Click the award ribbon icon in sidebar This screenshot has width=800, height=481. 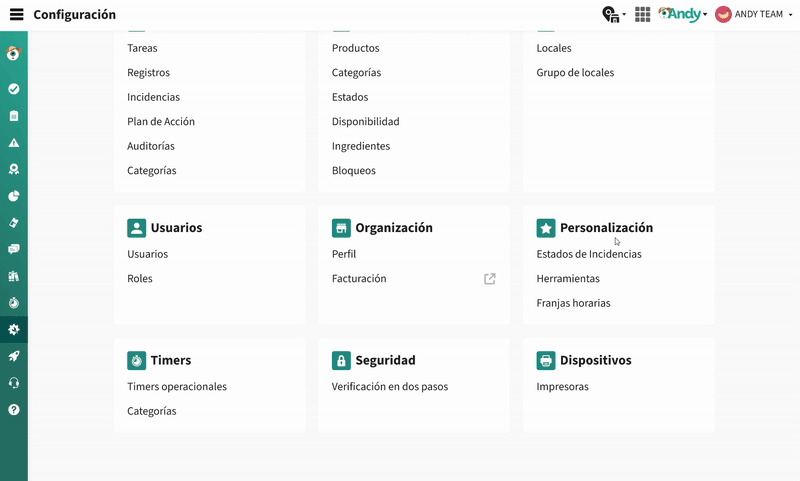point(14,169)
